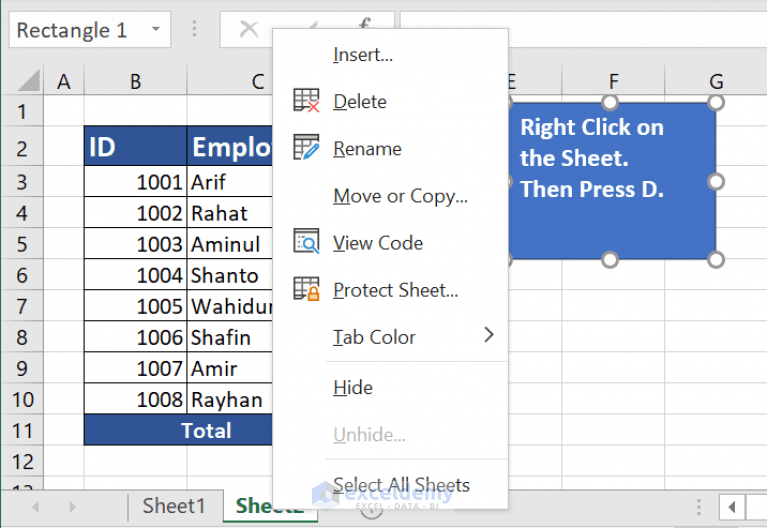Select Move or Copy... menu entry
Viewport: 767px width, 528px height.
[400, 196]
